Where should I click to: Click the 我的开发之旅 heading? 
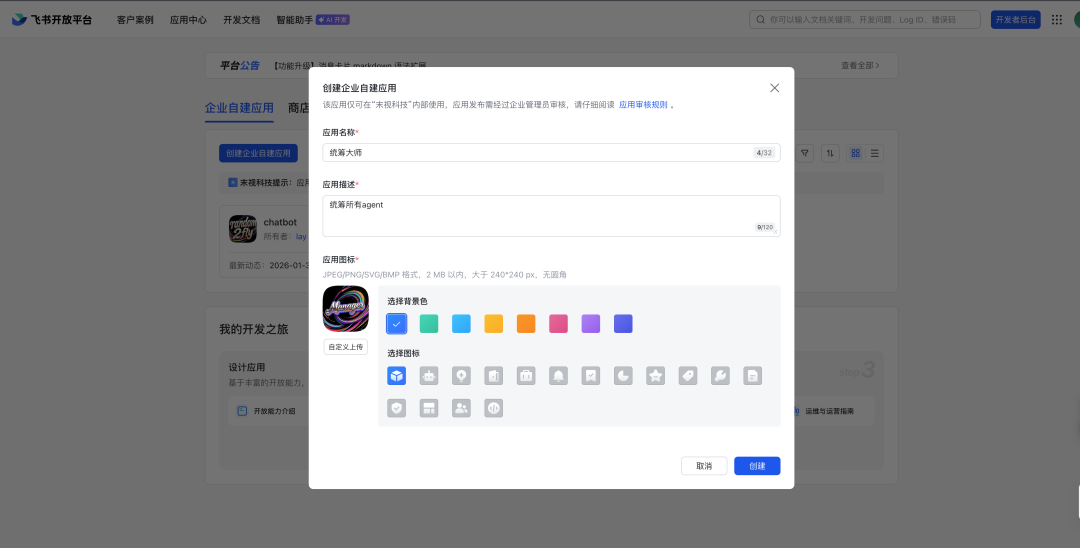253,329
